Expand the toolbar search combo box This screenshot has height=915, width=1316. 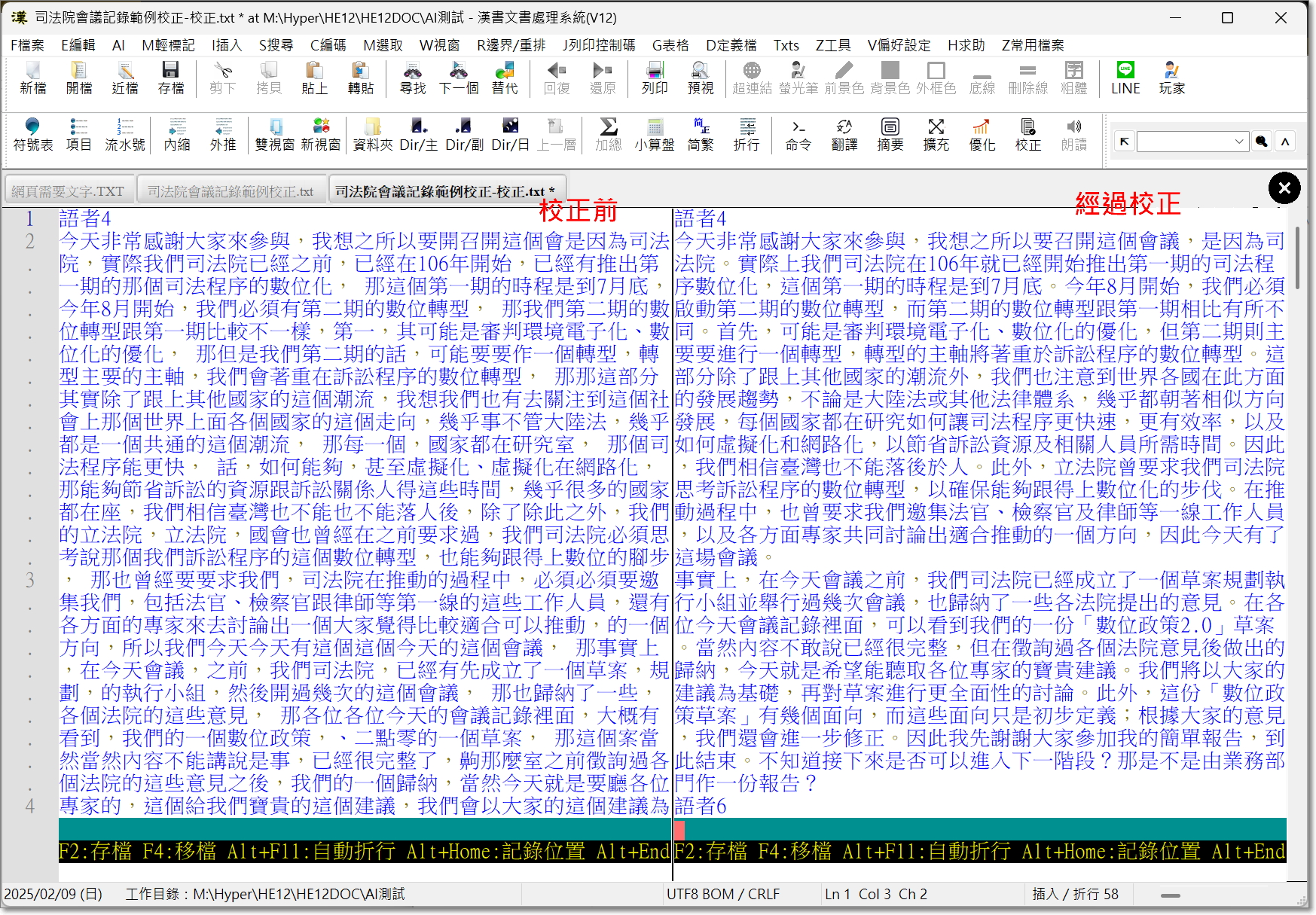1239,141
